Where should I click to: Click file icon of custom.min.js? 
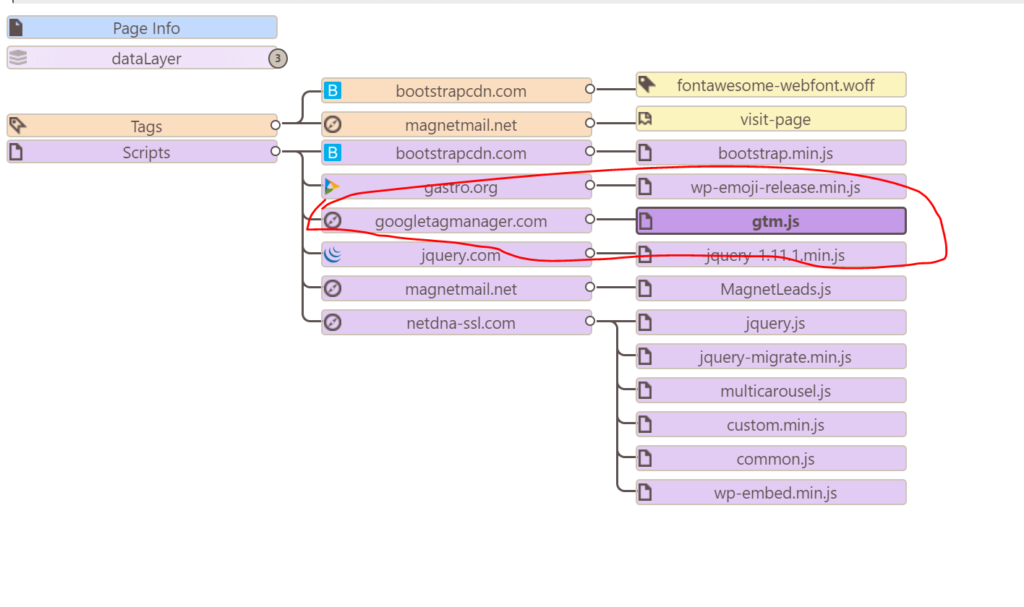[645, 424]
